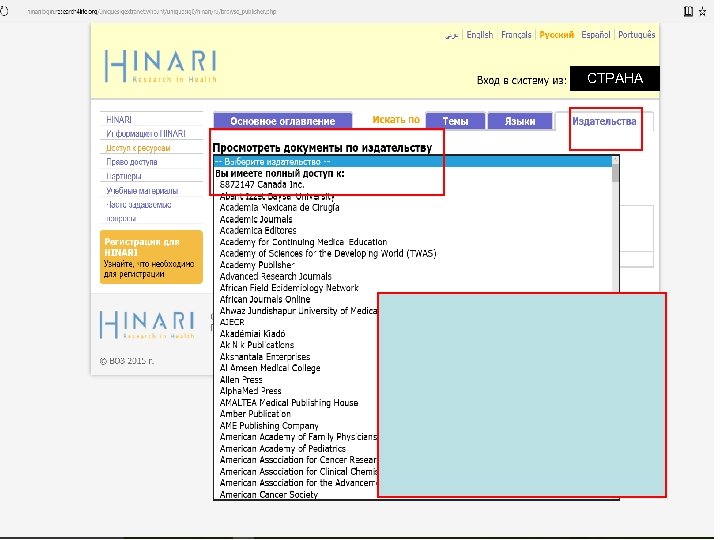720x540 pixels.
Task: Switch language to Español
Action: 596,35
